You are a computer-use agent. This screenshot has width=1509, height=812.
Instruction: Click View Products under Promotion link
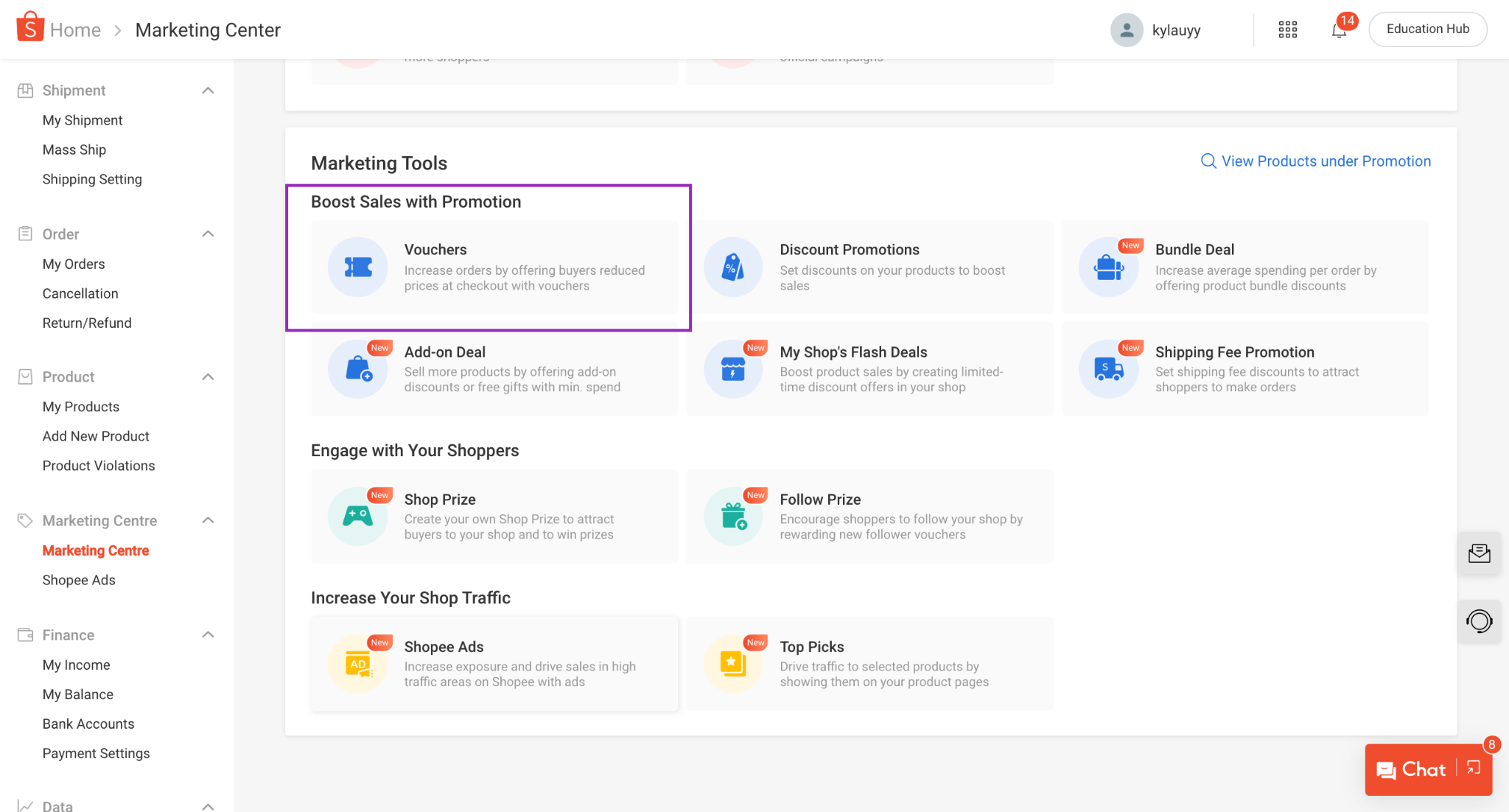(1326, 161)
